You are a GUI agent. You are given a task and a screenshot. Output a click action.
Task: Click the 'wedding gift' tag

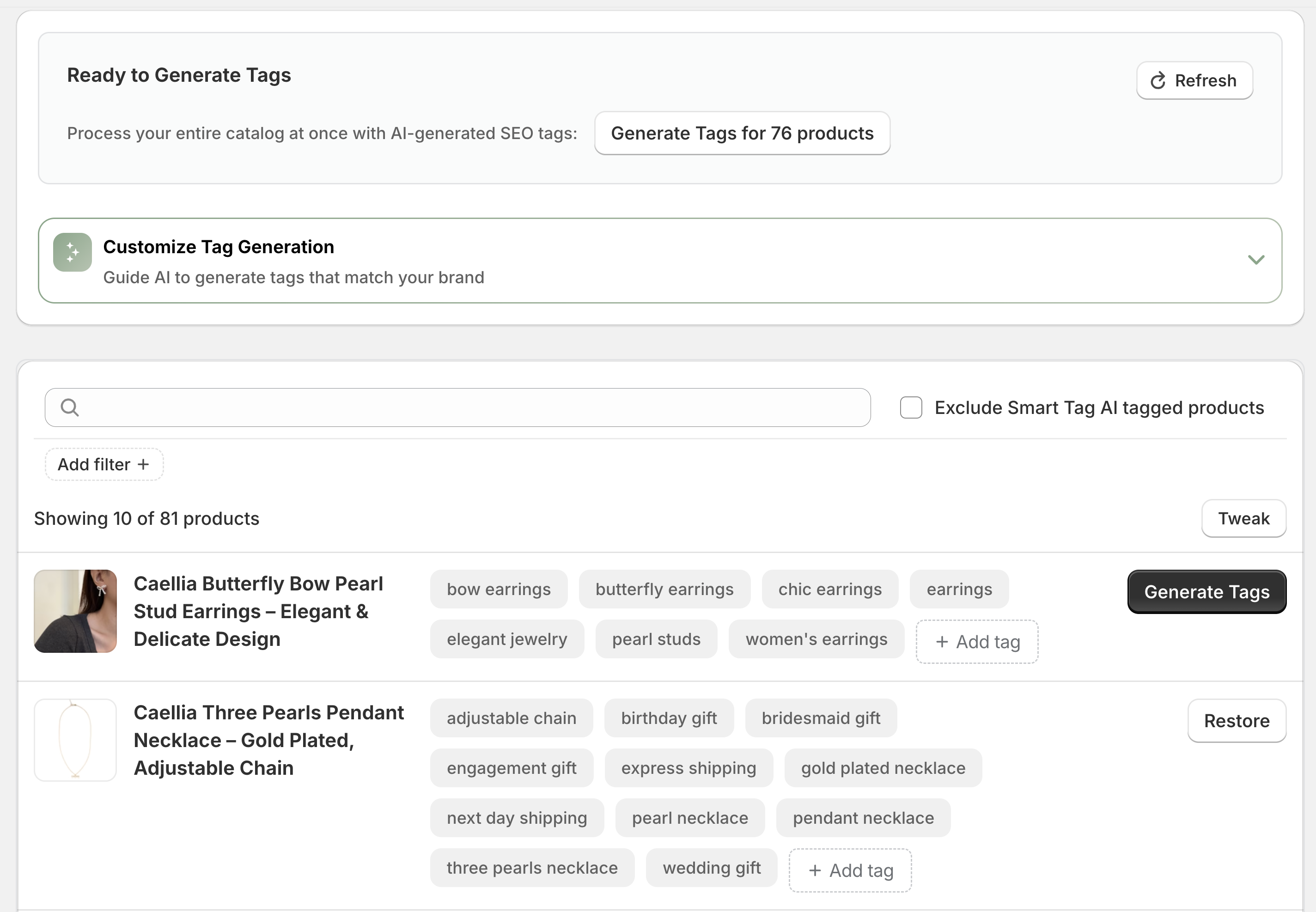tap(712, 868)
